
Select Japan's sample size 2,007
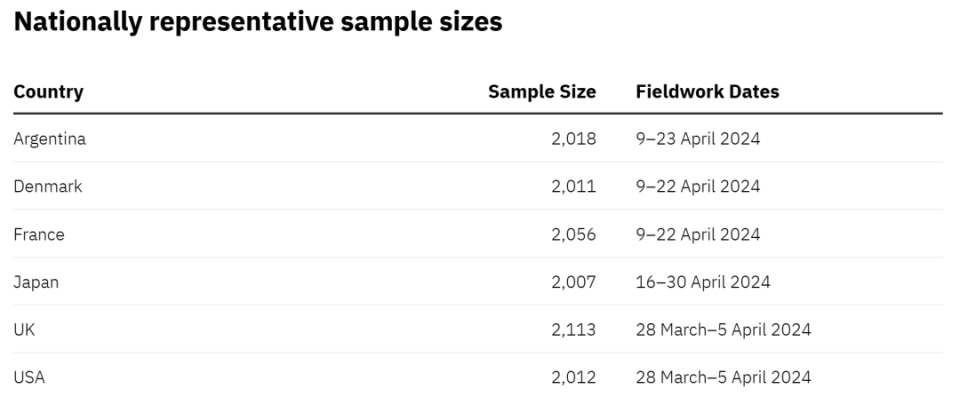click(574, 282)
